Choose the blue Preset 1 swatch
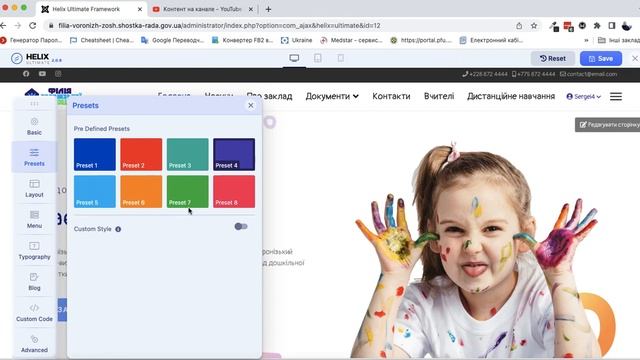This screenshot has width=640, height=360. pos(95,154)
